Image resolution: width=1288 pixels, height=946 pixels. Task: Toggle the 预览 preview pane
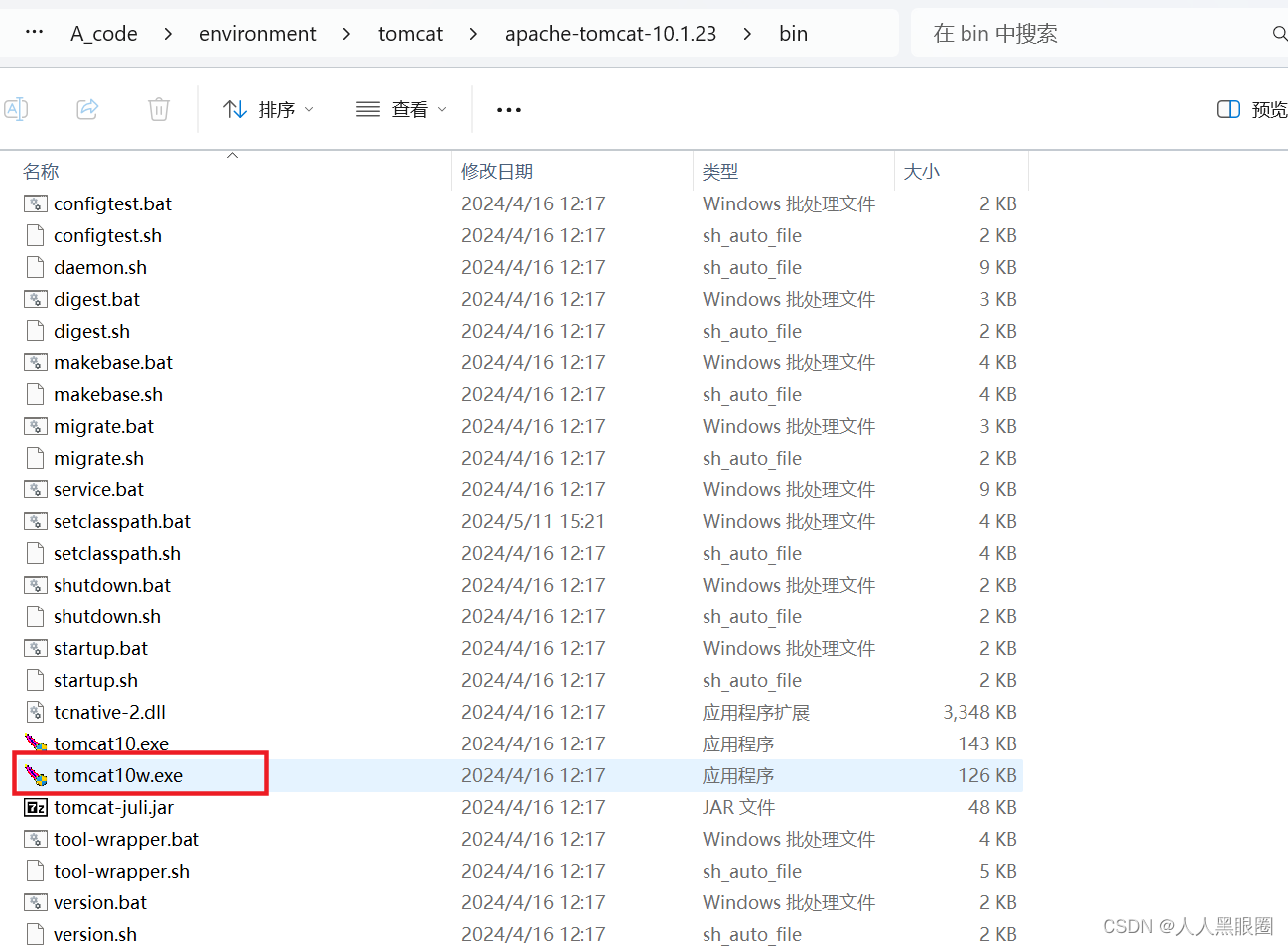1252,109
